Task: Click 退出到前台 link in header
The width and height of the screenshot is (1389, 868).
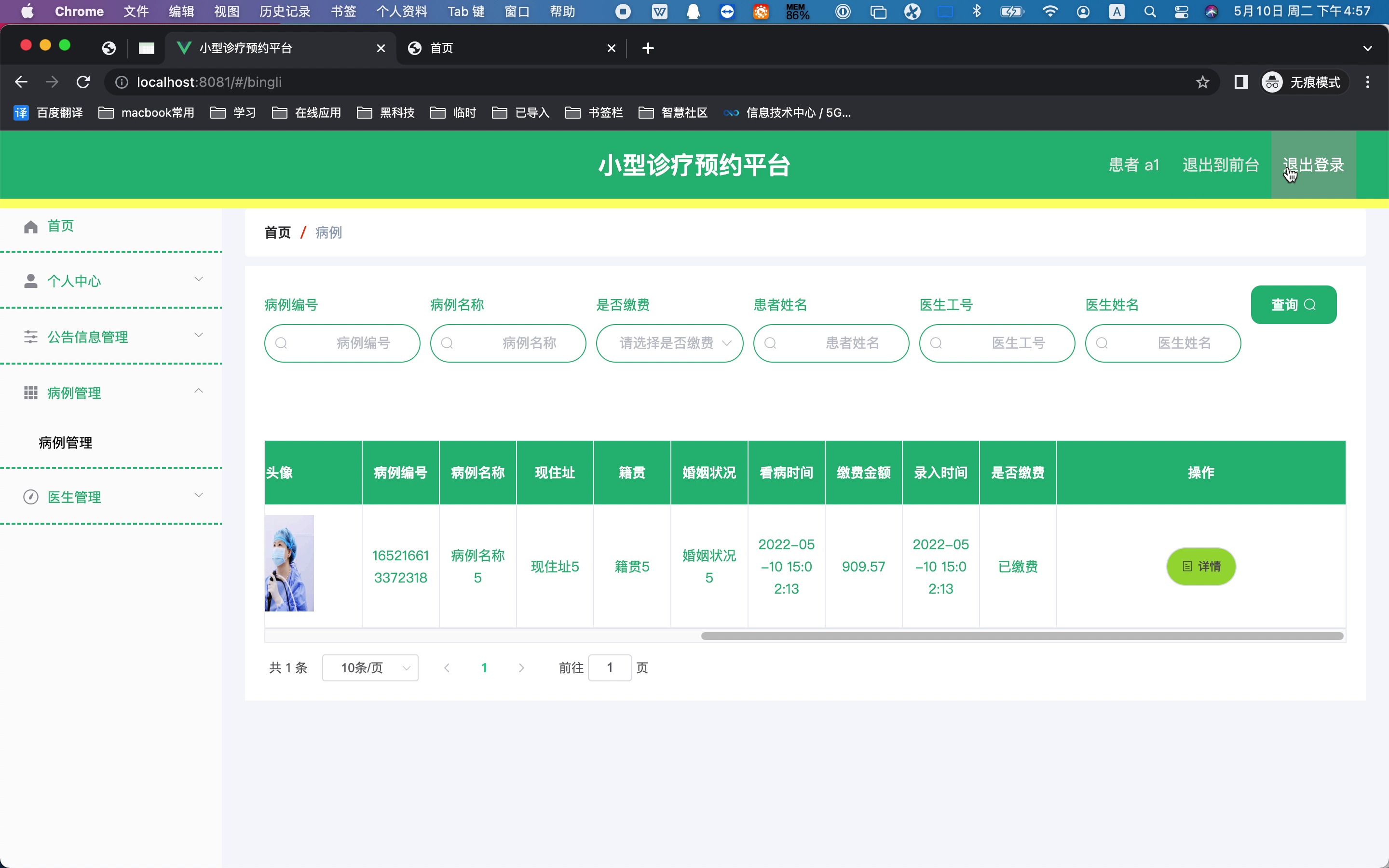Action: tap(1220, 165)
